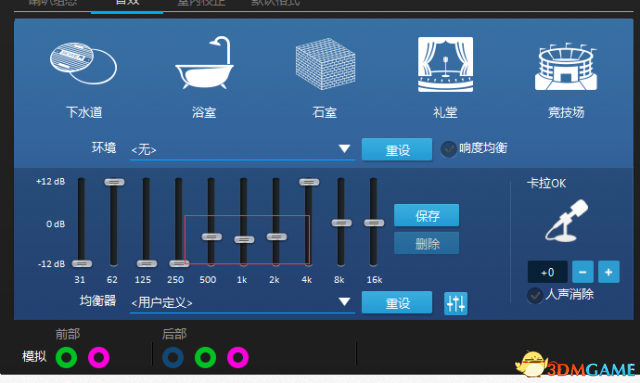
Task: Open the 环境 environment dropdown
Action: (242, 150)
